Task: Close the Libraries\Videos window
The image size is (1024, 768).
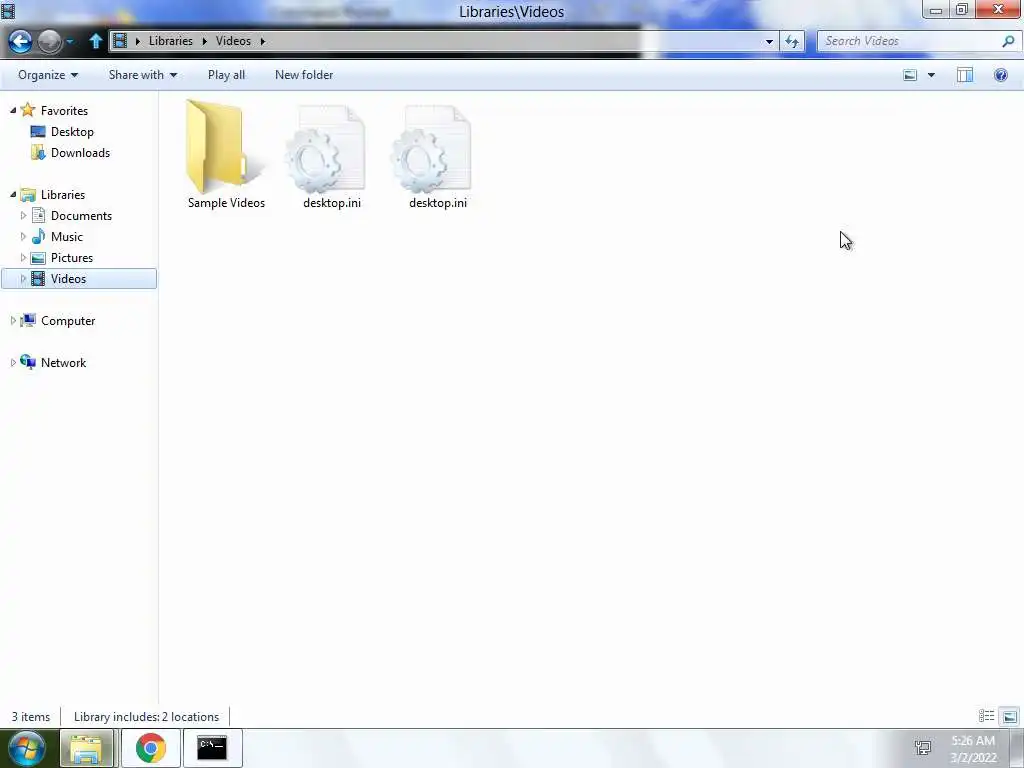Action: click(998, 10)
